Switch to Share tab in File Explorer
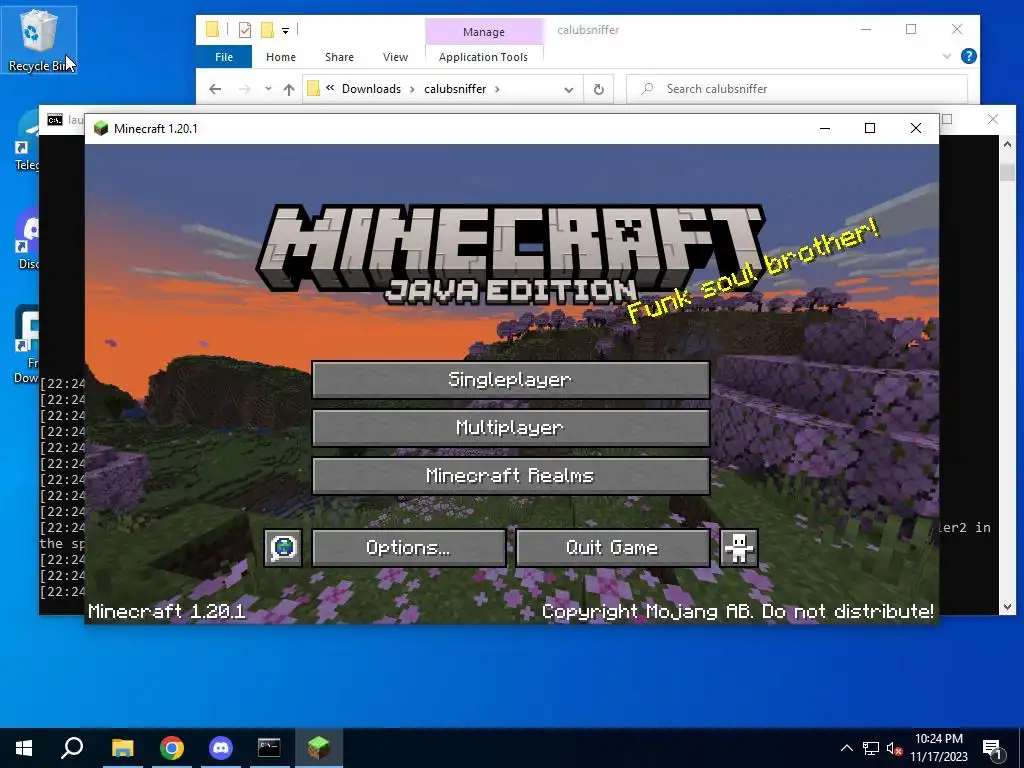Screen dimensions: 1024x768 click(x=340, y=57)
